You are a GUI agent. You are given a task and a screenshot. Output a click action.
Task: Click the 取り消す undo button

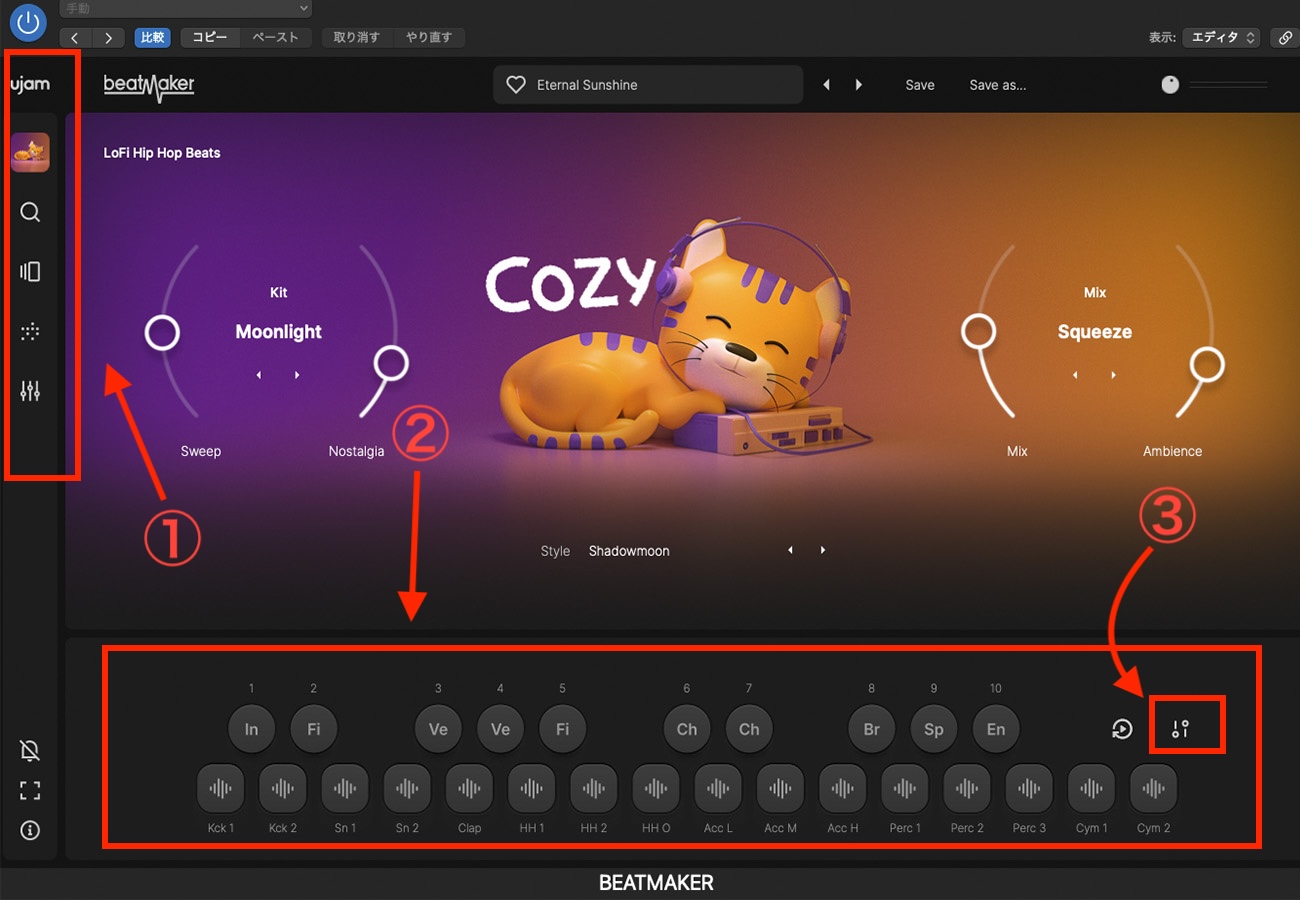tap(357, 38)
